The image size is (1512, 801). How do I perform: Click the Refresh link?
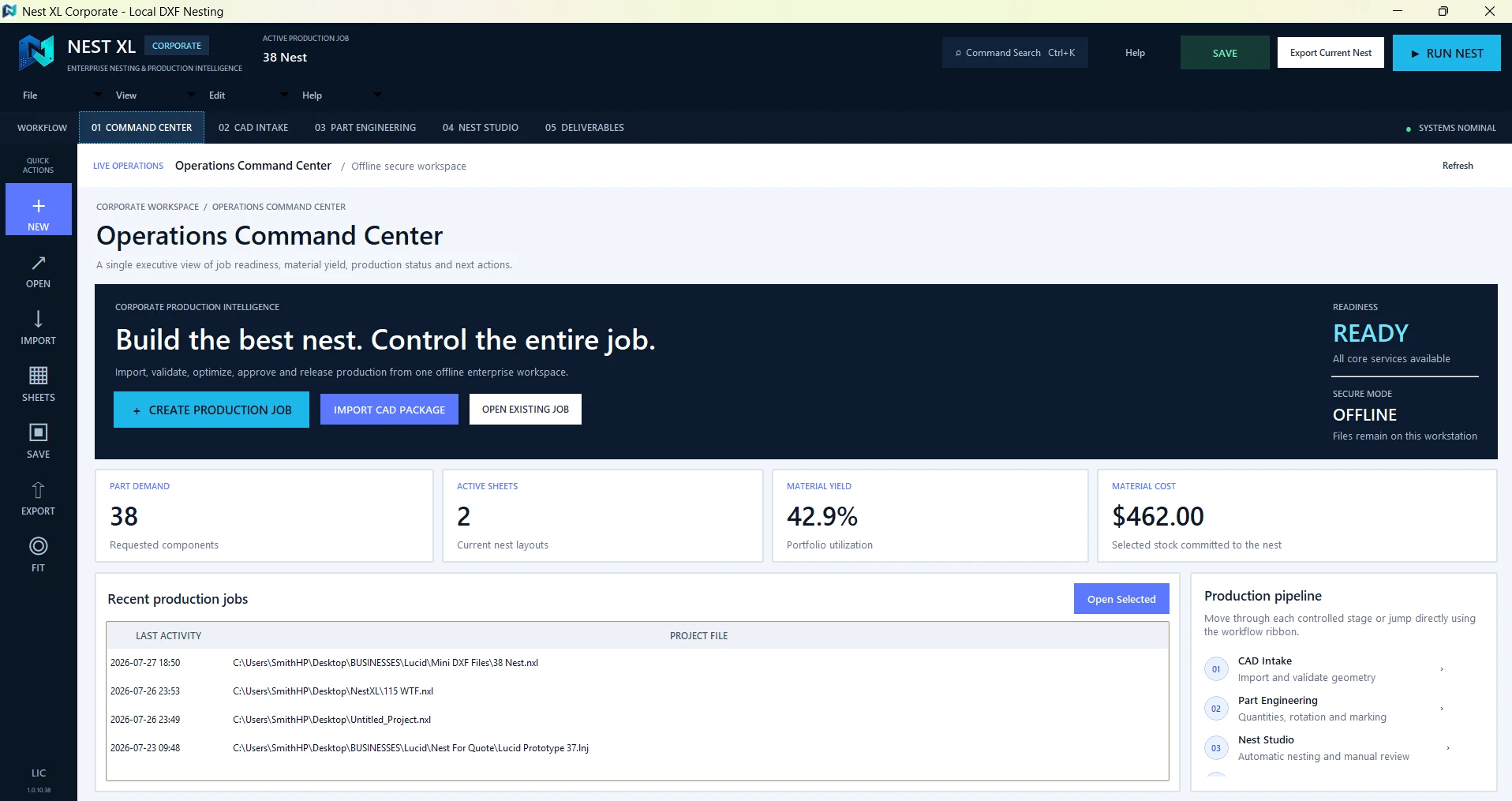pyautogui.click(x=1458, y=166)
